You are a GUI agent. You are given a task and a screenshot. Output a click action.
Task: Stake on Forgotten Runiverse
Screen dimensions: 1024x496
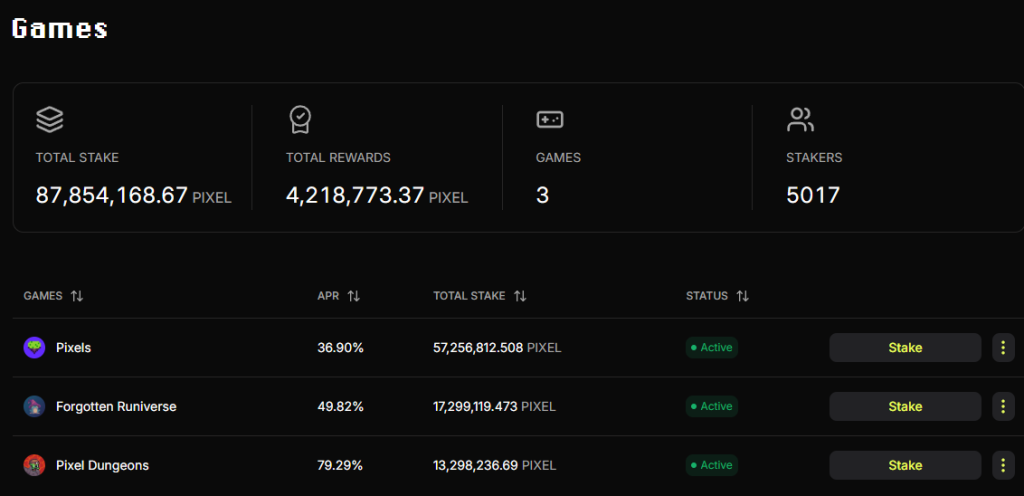[905, 407]
